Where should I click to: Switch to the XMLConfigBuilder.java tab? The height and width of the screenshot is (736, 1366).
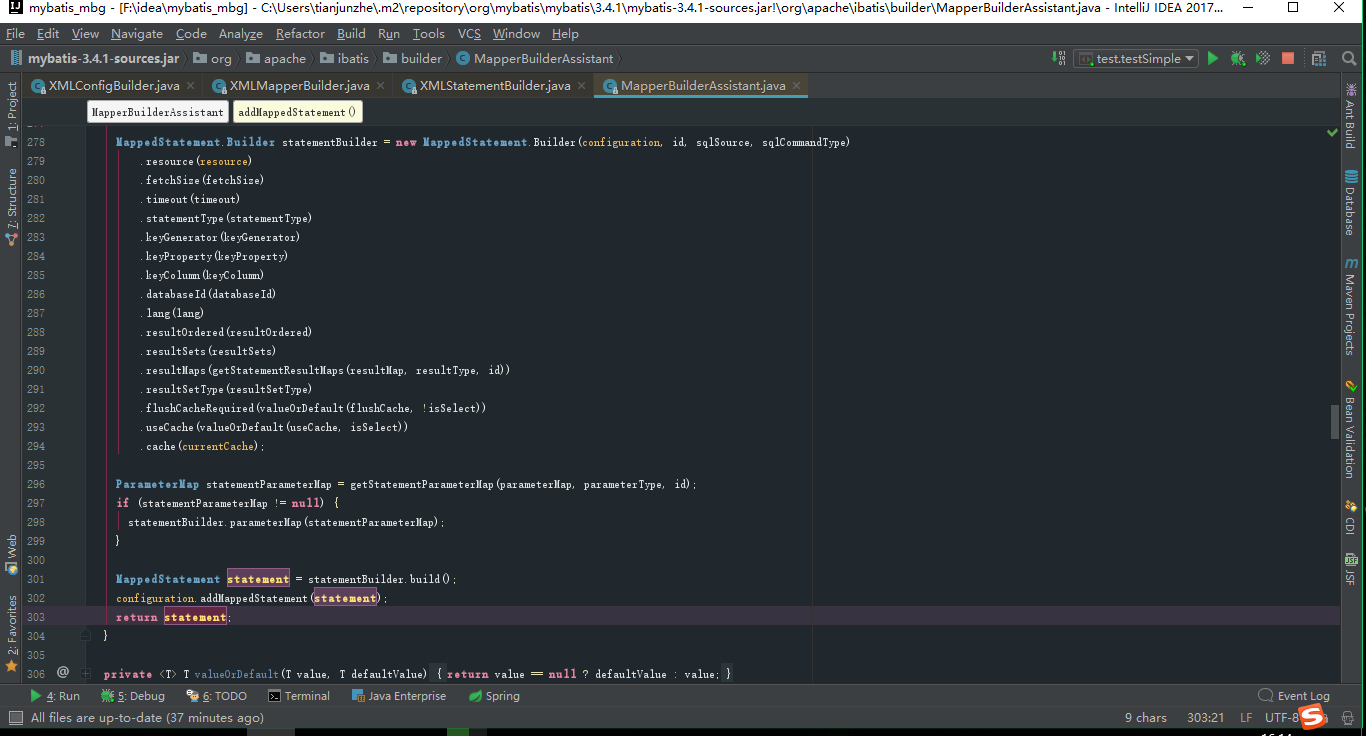pyautogui.click(x=110, y=86)
